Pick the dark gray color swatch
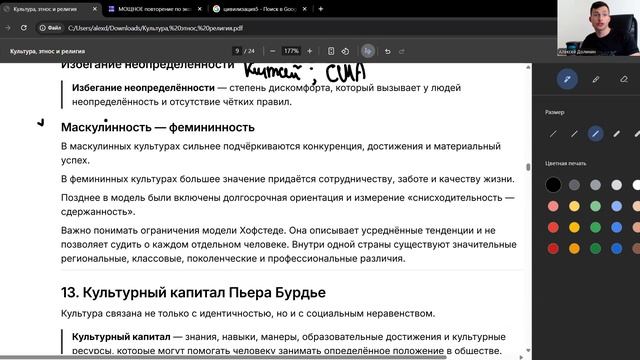The width and height of the screenshot is (640, 360). pyautogui.click(x=574, y=185)
